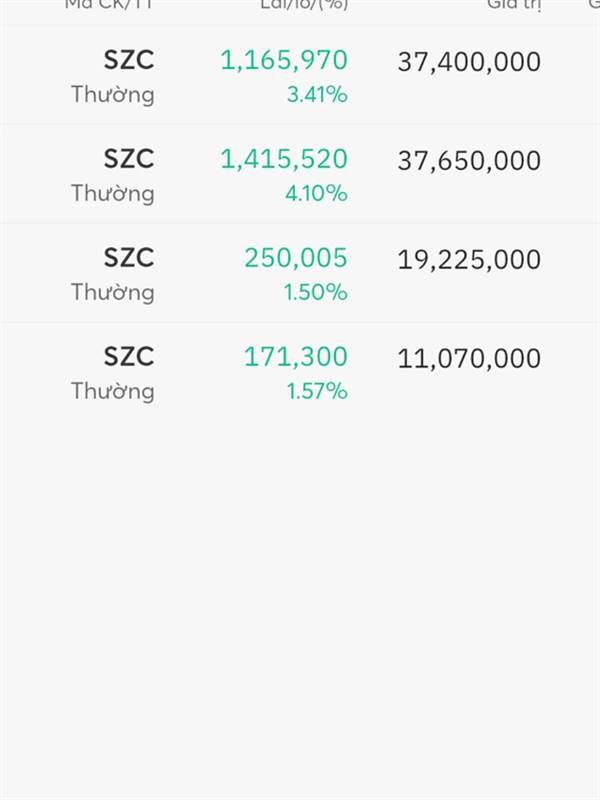The image size is (600, 800).
Task: Tap the Giá trị column header
Action: [x=514, y=5]
